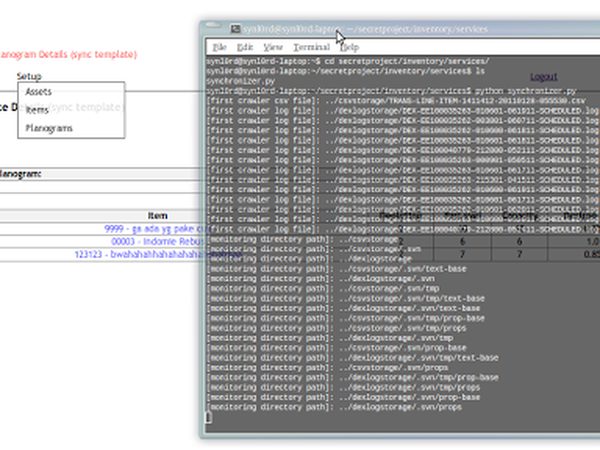Click the 'synchronizer.py' ls output line
Image resolution: width=600 pixels, height=450 pixels.
241,81
